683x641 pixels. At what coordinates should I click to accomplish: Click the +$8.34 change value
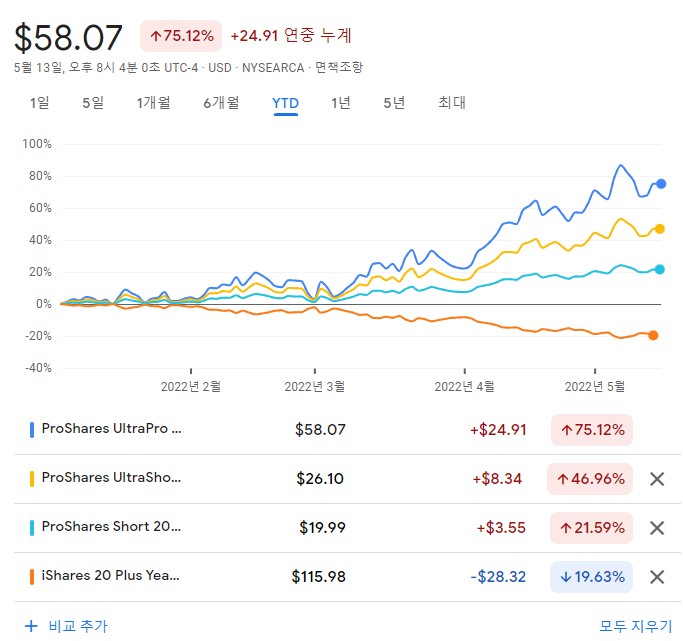pyautogui.click(x=497, y=479)
